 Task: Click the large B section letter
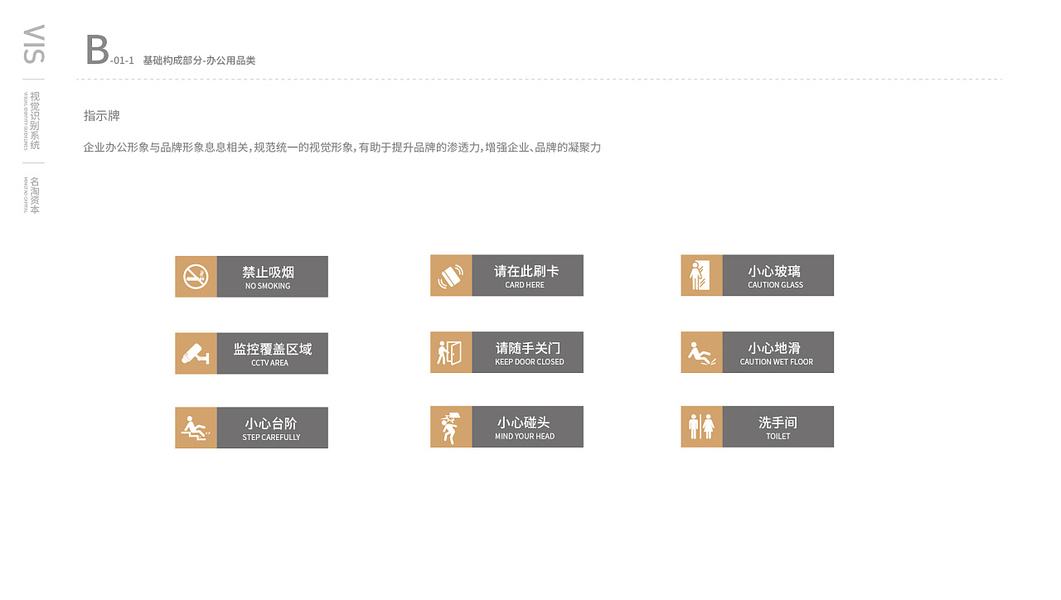pyautogui.click(x=97, y=50)
